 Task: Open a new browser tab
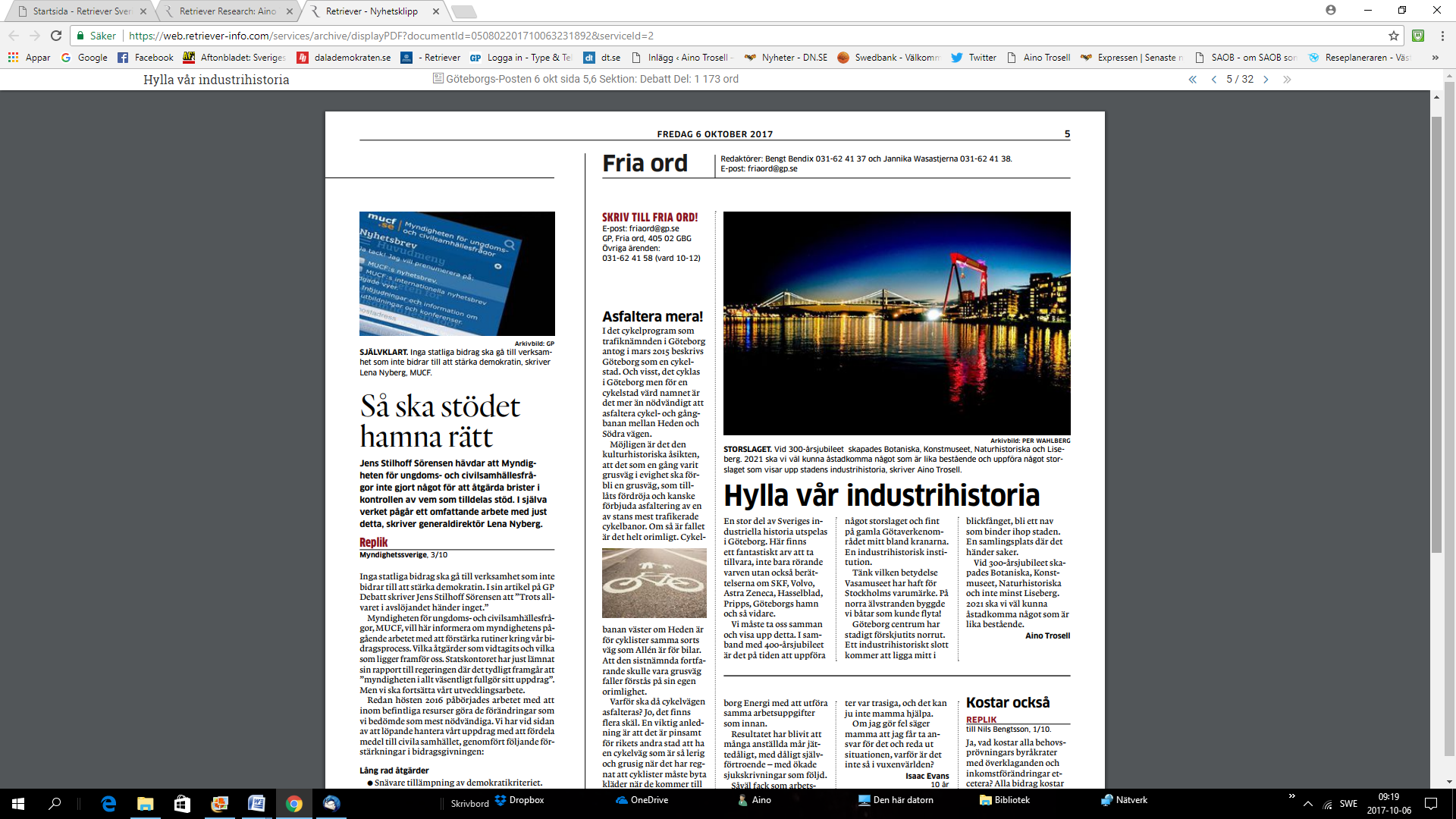click(463, 11)
